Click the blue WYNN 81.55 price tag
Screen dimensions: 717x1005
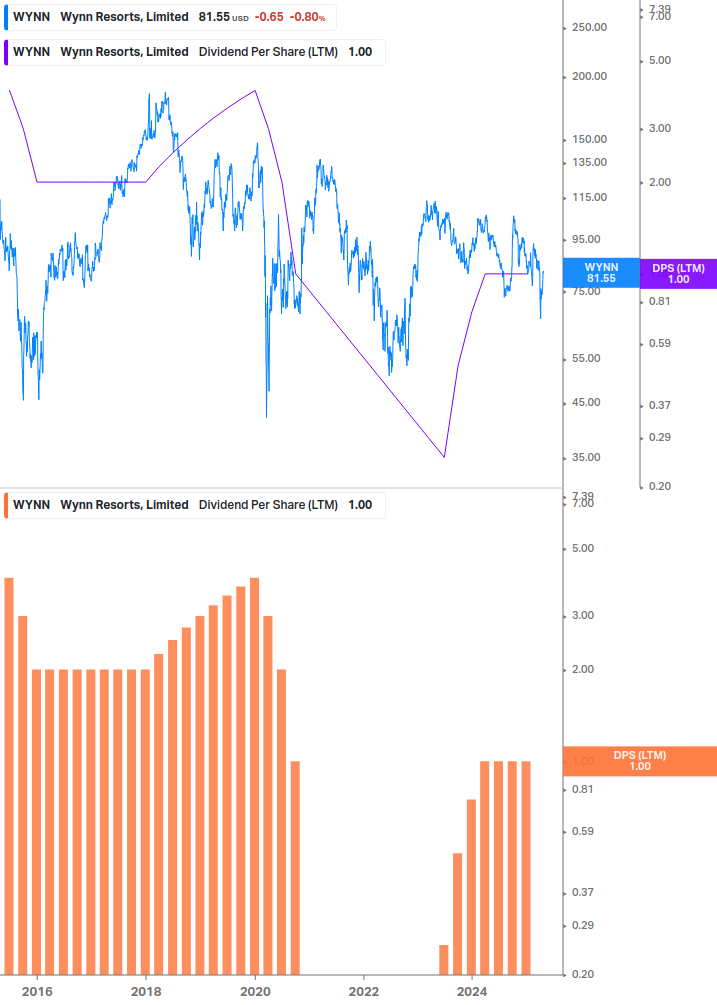click(x=601, y=273)
